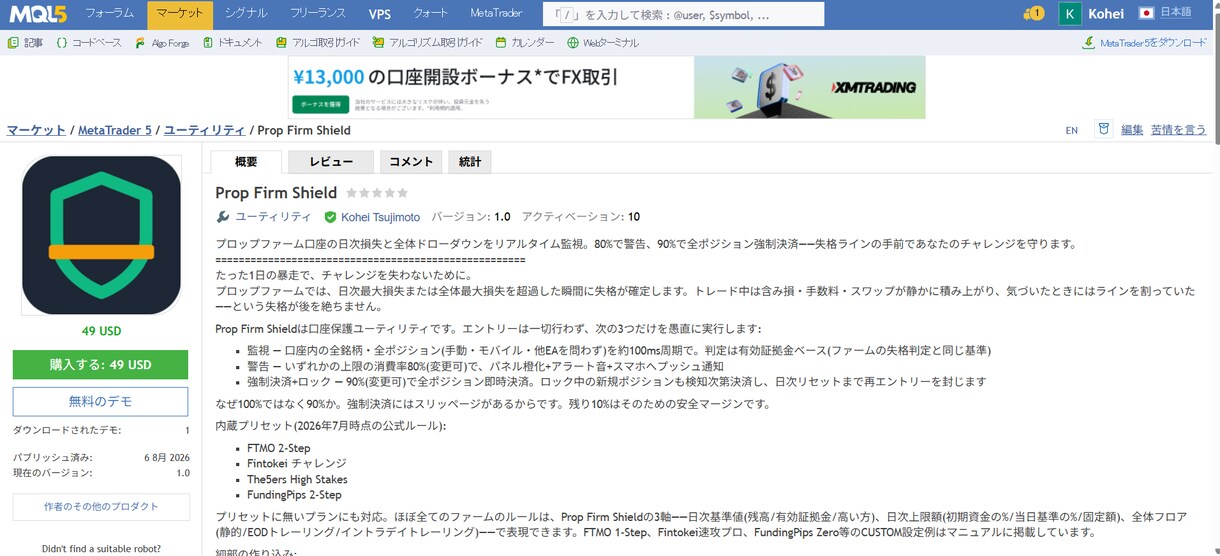Viewport: 1220px width, 556px height.
Task: Click the wrench utility category icon
Action: (223, 217)
